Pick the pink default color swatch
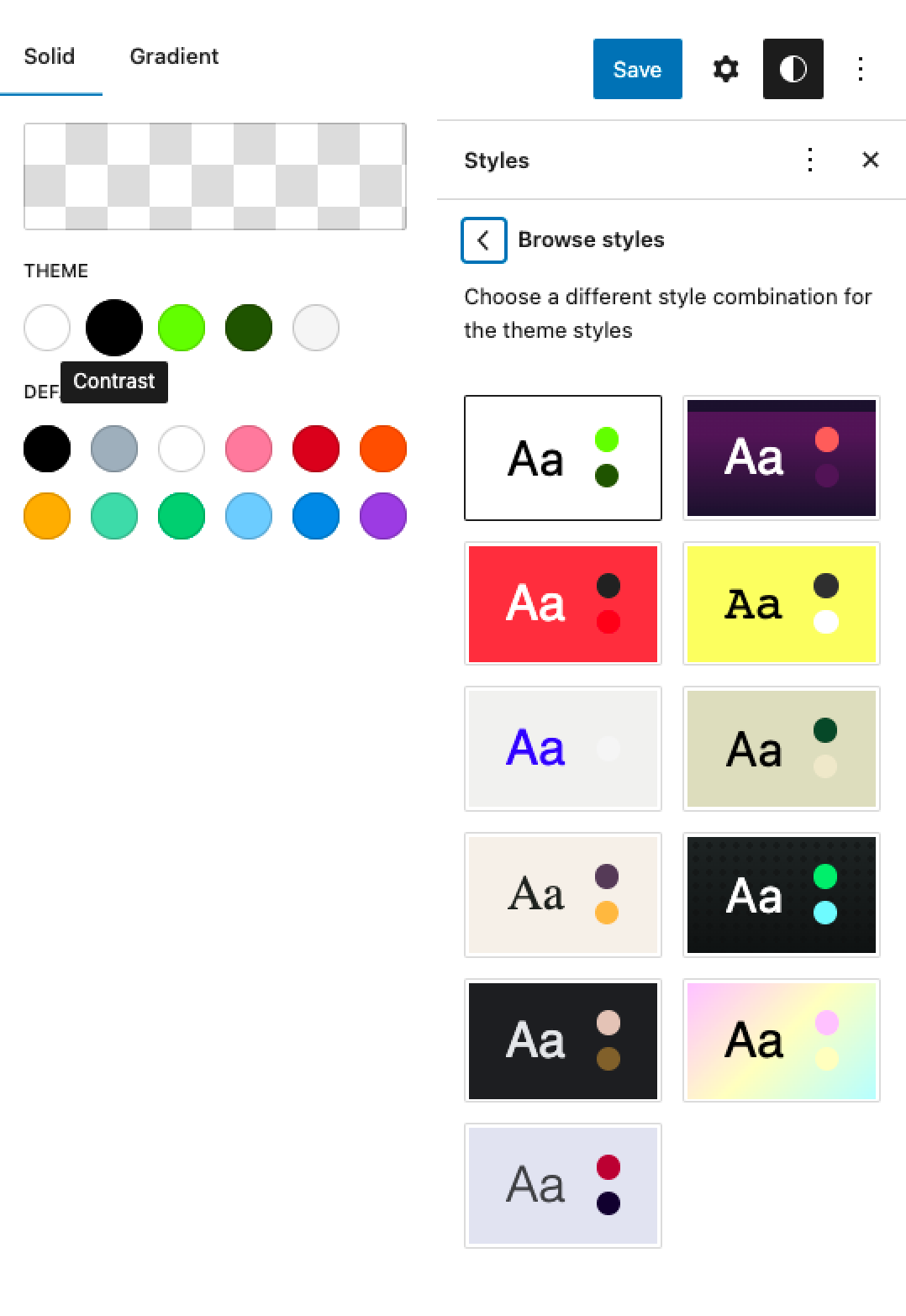 click(x=249, y=449)
